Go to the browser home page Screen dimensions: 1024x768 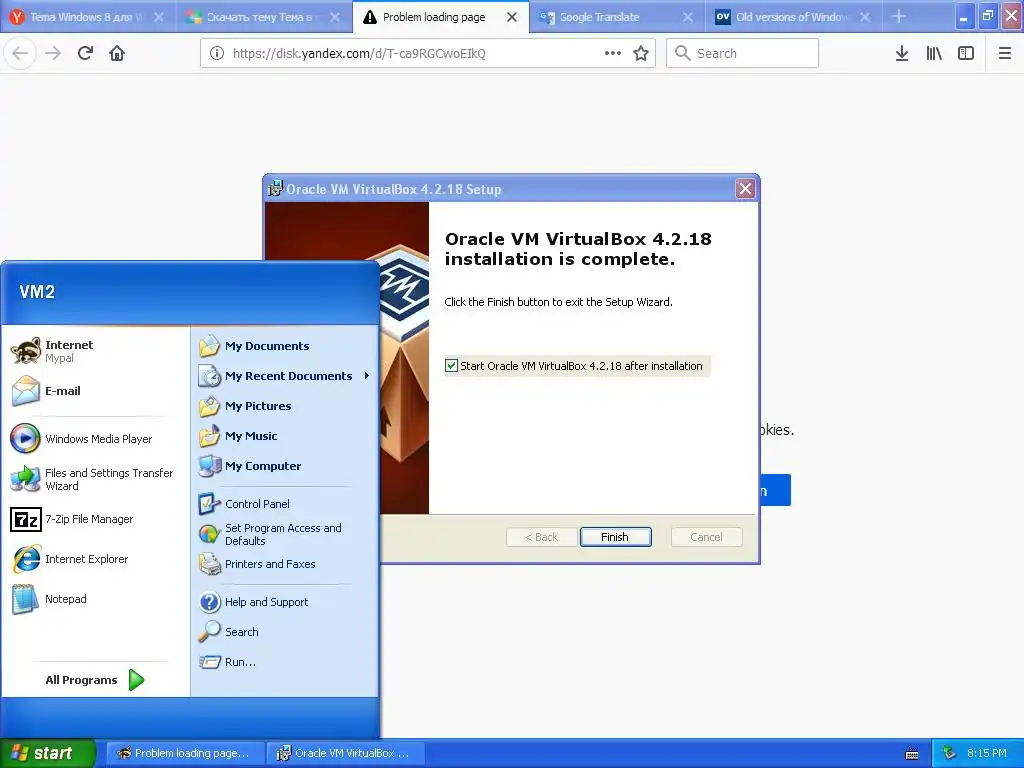117,53
